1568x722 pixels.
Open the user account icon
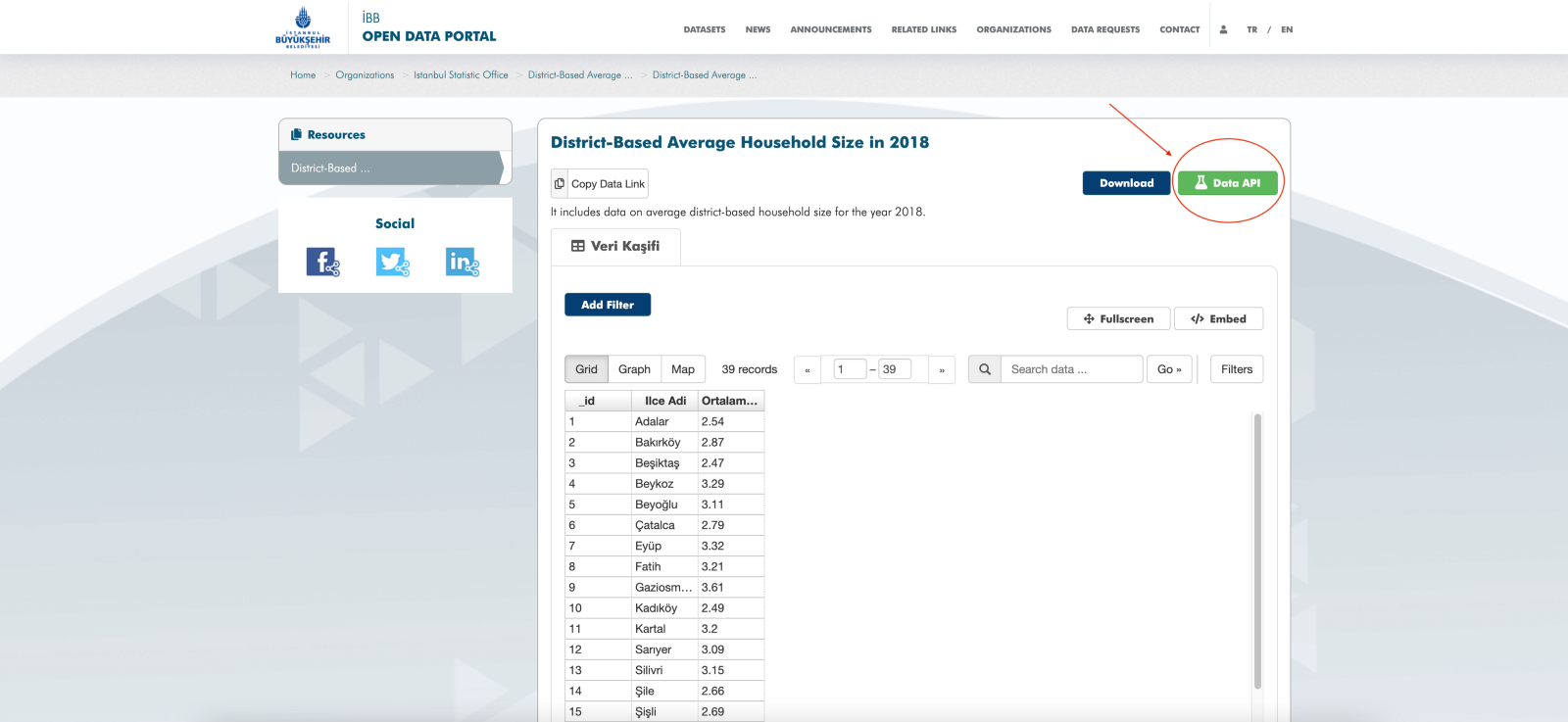(1223, 29)
